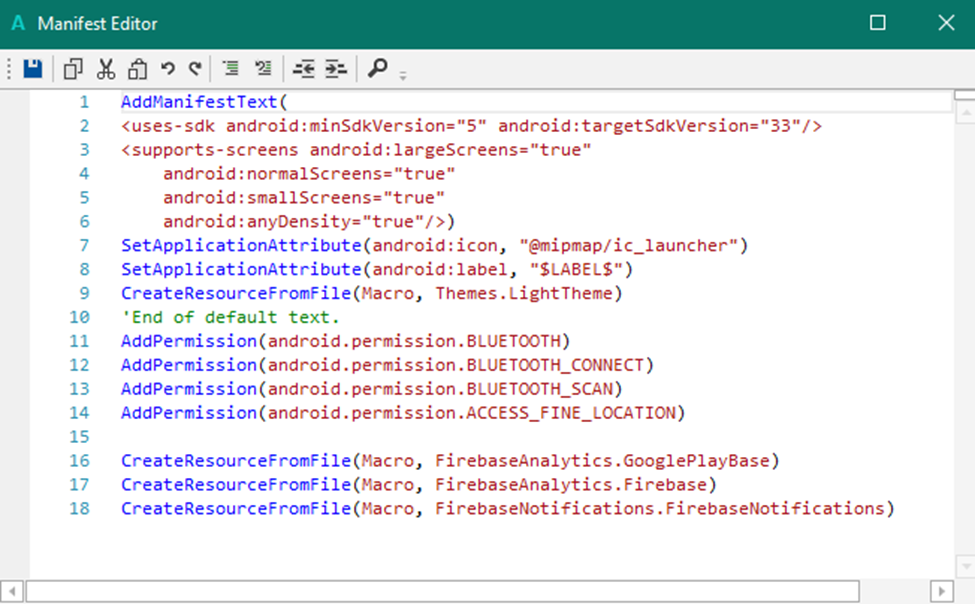Click the Manifest Editor app logo icon
975x604 pixels.
pyautogui.click(x=18, y=23)
